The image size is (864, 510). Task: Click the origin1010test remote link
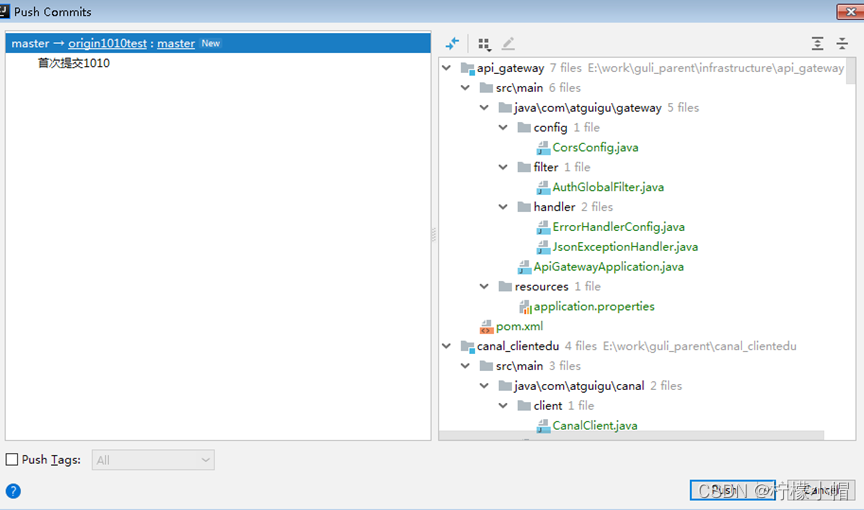click(107, 44)
